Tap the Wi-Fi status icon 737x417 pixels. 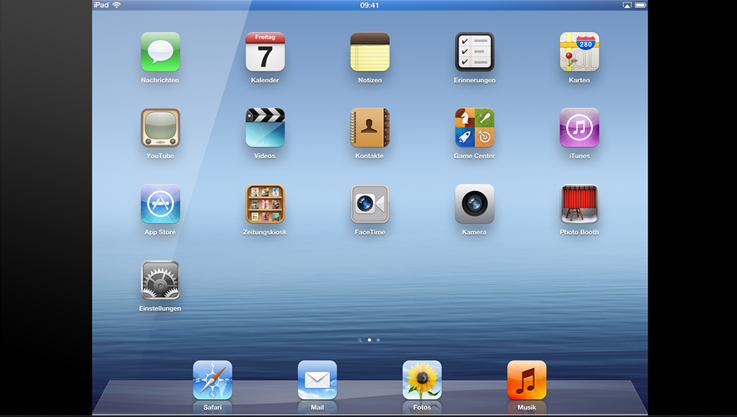[x=117, y=5]
